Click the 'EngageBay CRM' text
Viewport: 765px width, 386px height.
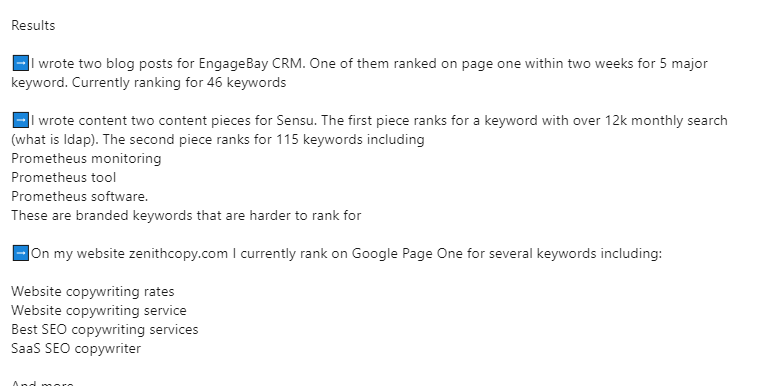[x=250, y=64]
